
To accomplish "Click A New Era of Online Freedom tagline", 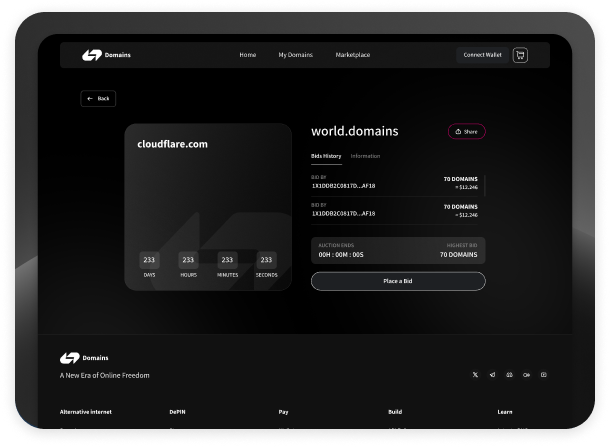I will 105,375.
